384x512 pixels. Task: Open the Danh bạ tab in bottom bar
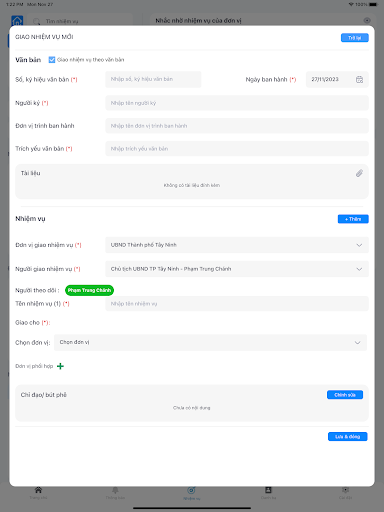pos(268,493)
